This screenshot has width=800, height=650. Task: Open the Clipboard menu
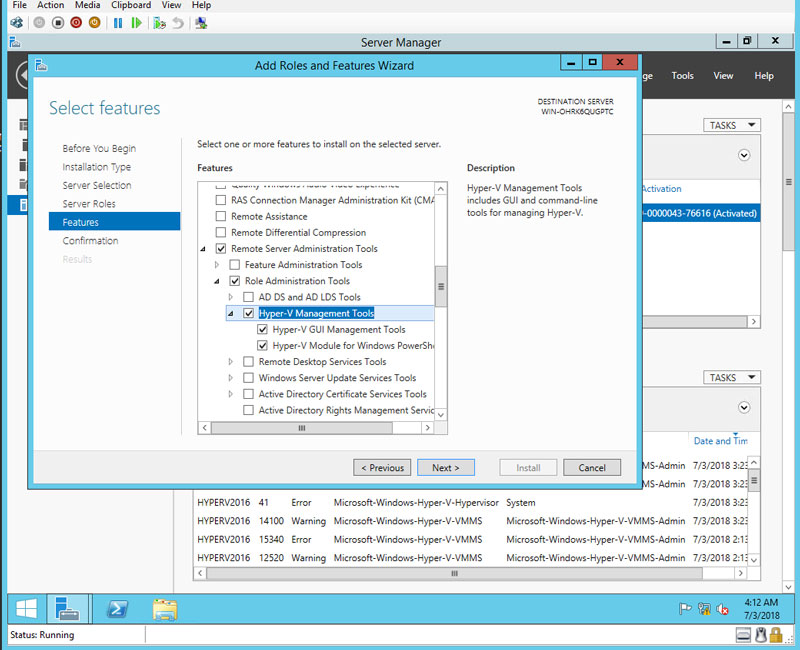coord(131,5)
